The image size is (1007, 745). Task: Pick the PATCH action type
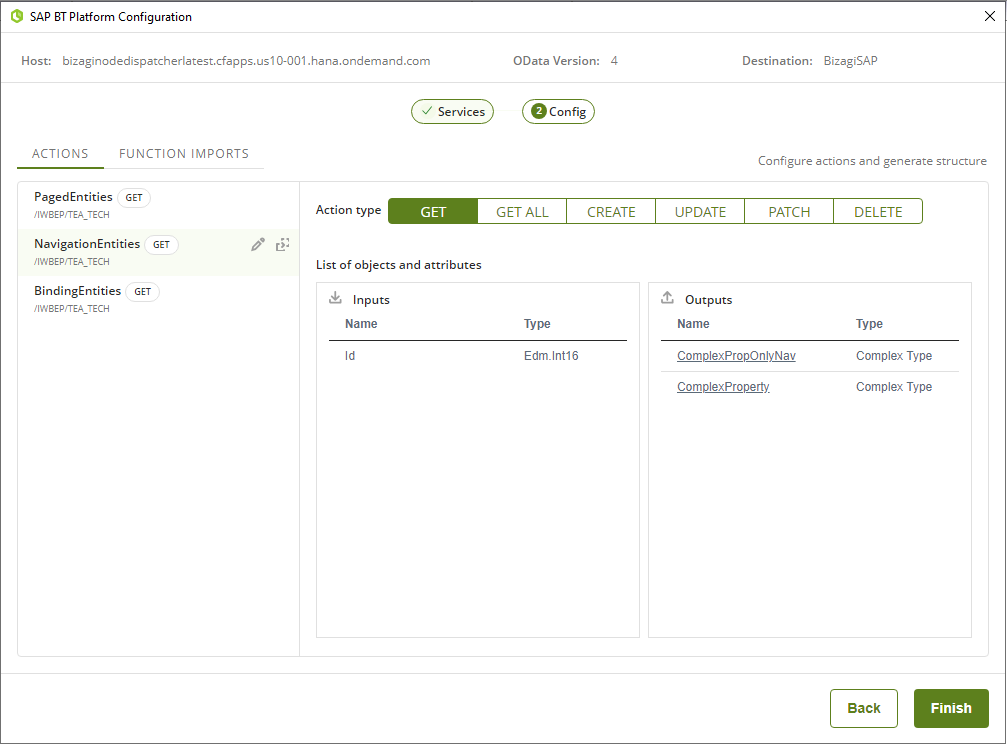coord(789,212)
